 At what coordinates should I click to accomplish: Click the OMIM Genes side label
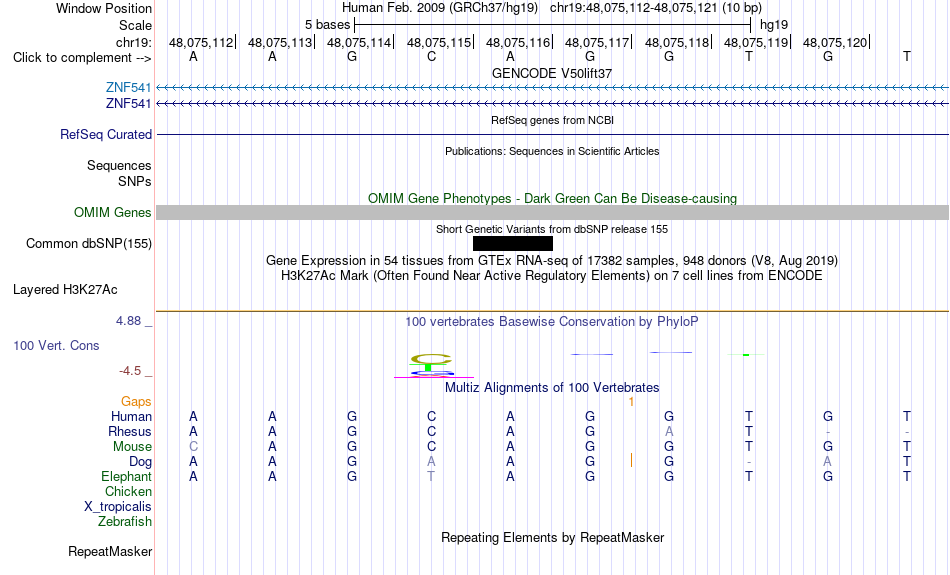pyautogui.click(x=113, y=213)
